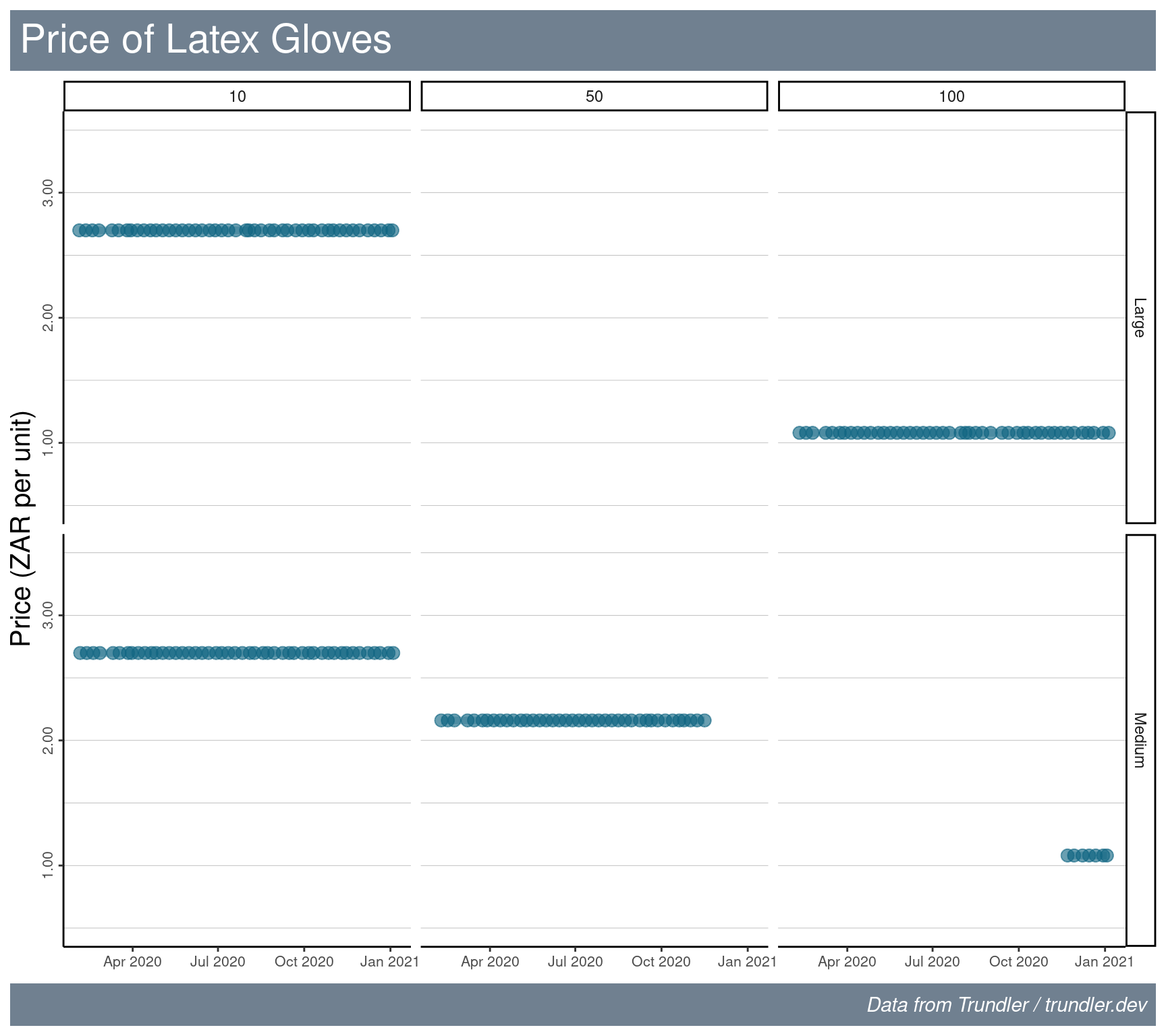This screenshot has height=1036, width=1166.
Task: Select the '100' facet column header
Action: pyautogui.click(x=951, y=96)
